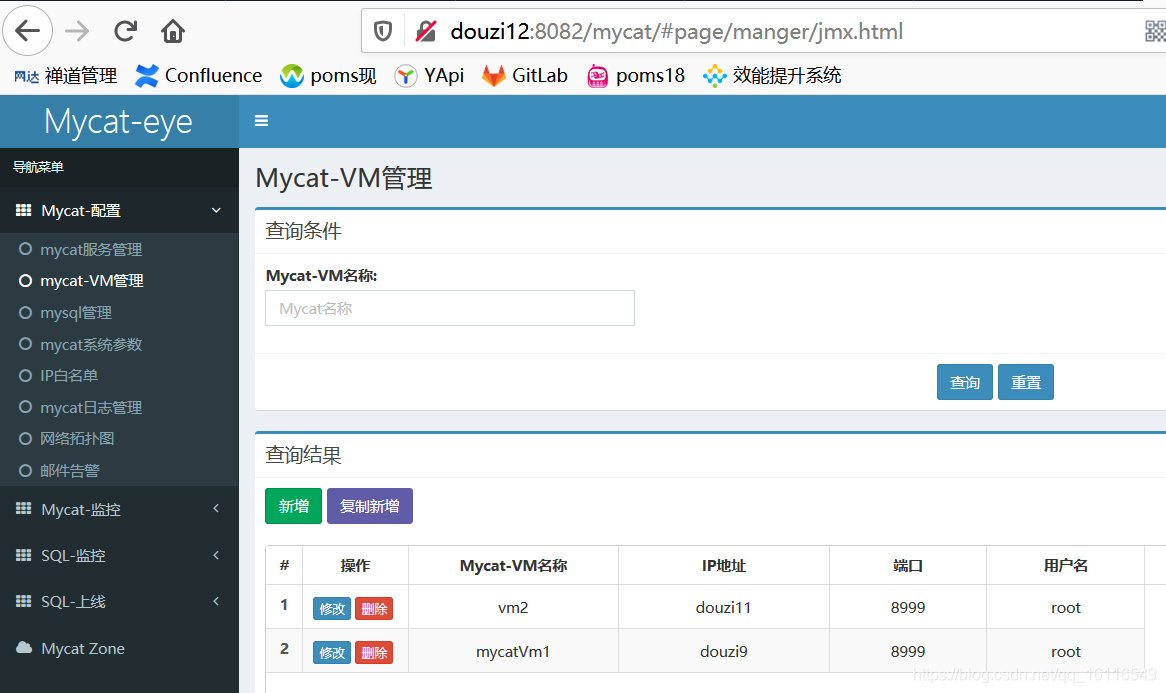The image size is (1166, 693).
Task: Click the douzi11 IP cell
Action: (x=724, y=607)
